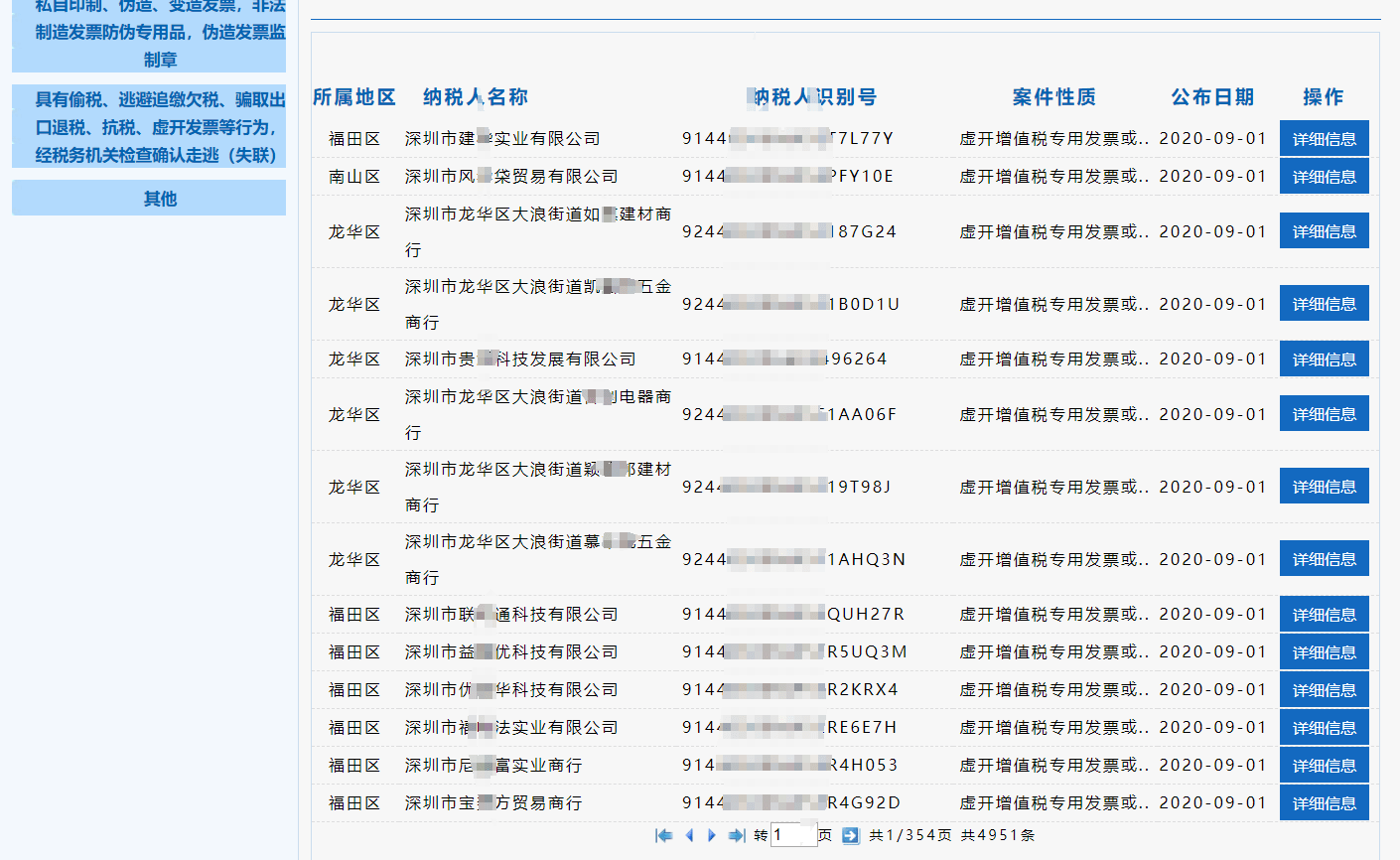Click the total pages text 共1/354页
This screenshot has height=860, width=1400.
point(910,835)
